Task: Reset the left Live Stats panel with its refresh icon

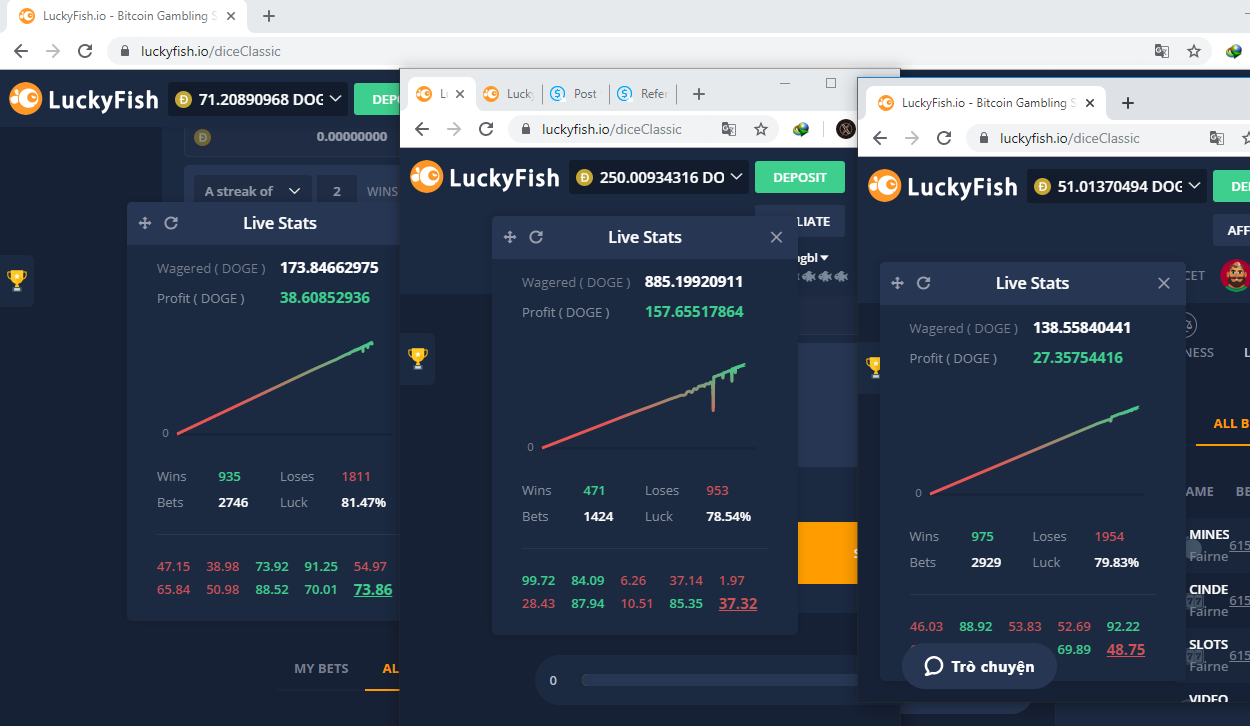Action: [171, 223]
